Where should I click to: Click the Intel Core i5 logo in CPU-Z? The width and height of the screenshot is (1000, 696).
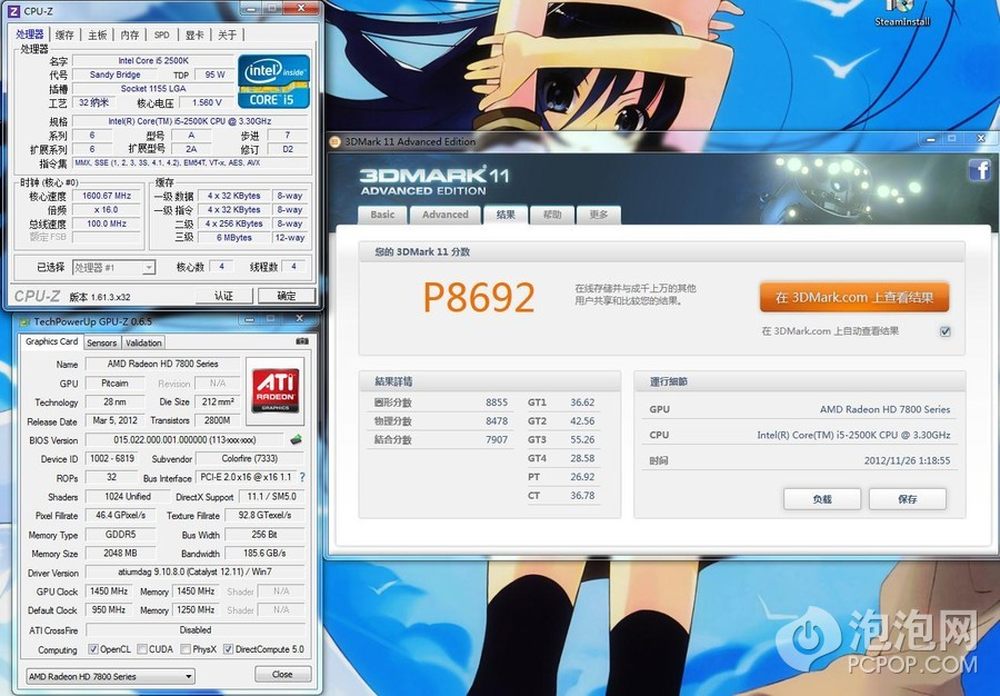click(274, 81)
